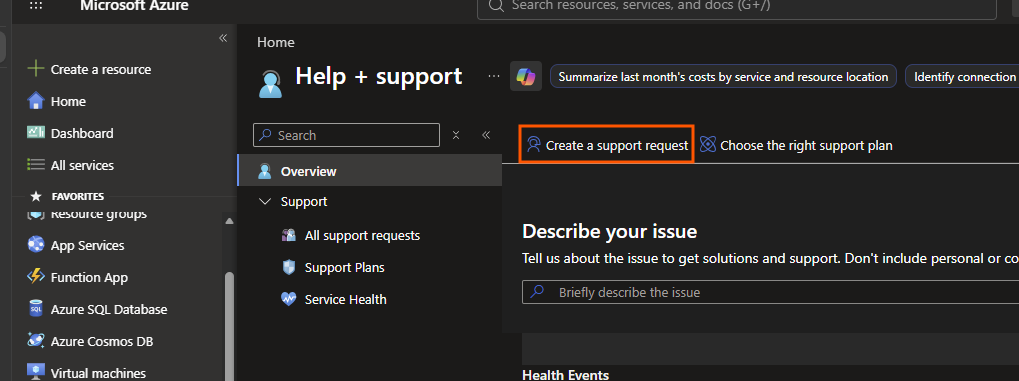Click the Microsoft Azure brand title

[x=135, y=6]
